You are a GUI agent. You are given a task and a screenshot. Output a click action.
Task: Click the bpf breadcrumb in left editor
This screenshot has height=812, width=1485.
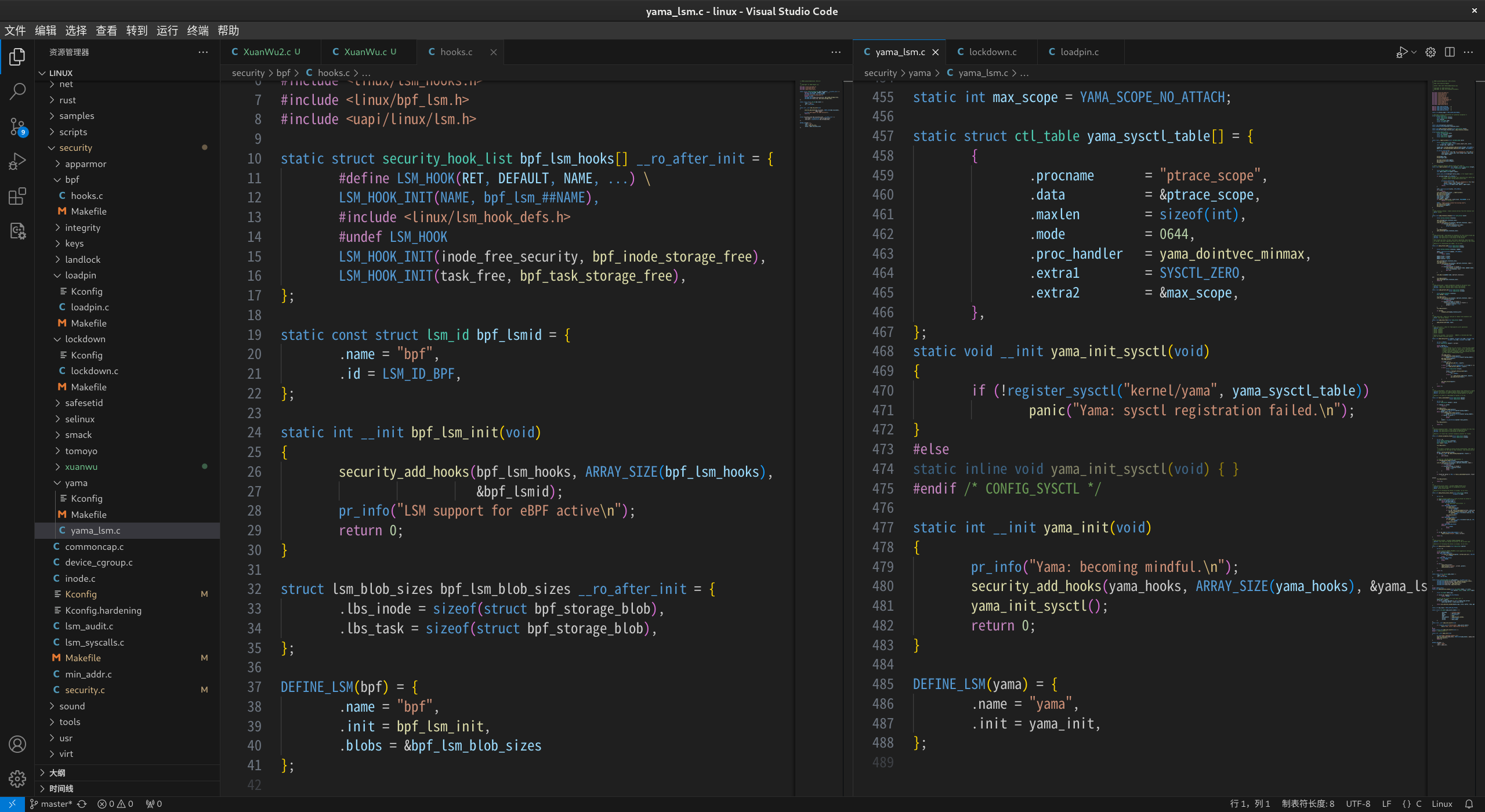pyautogui.click(x=283, y=73)
